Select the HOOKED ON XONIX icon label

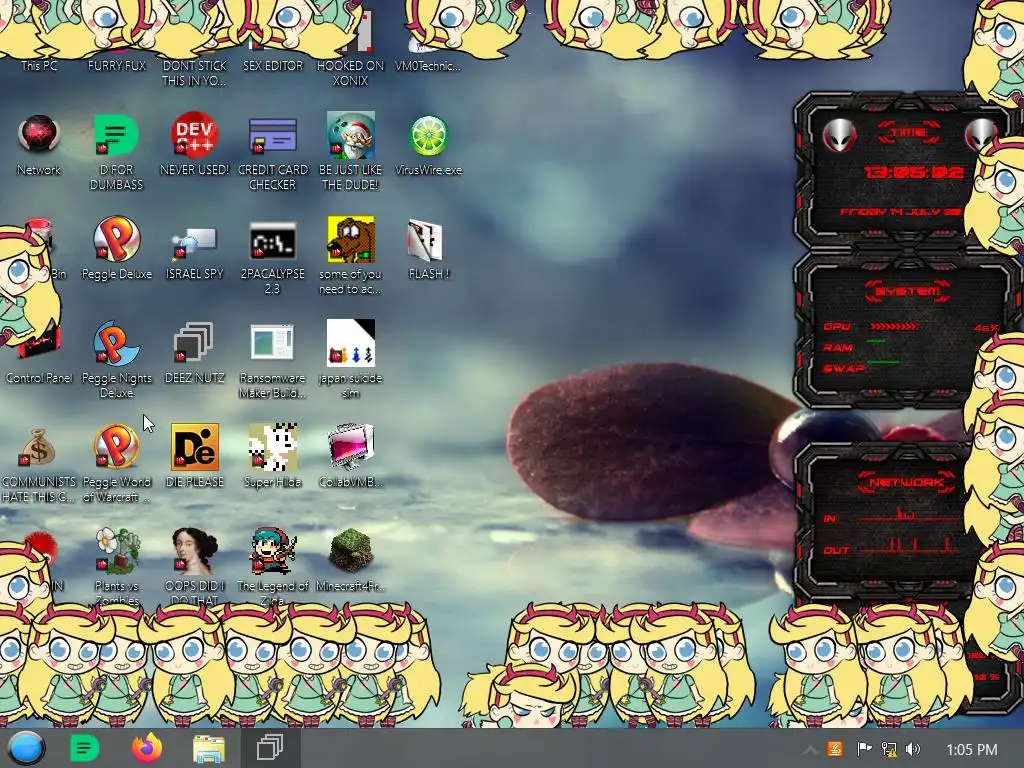point(351,73)
